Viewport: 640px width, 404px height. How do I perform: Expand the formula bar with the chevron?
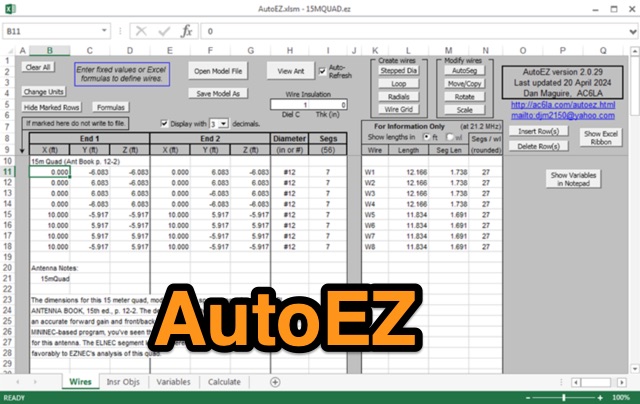[633, 31]
